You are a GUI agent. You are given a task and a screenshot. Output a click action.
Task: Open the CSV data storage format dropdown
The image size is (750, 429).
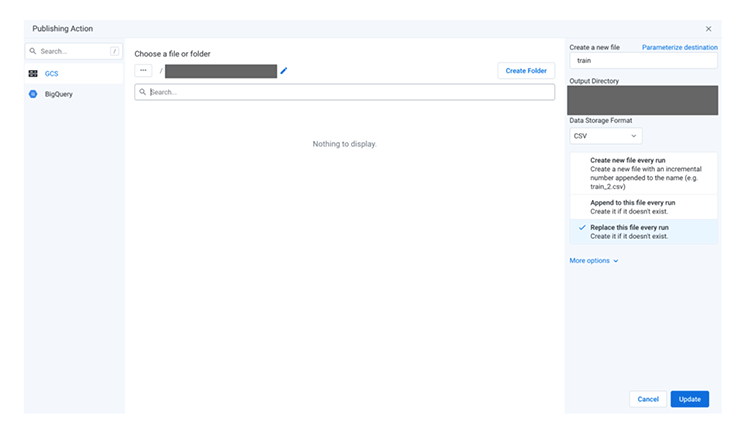(x=605, y=136)
